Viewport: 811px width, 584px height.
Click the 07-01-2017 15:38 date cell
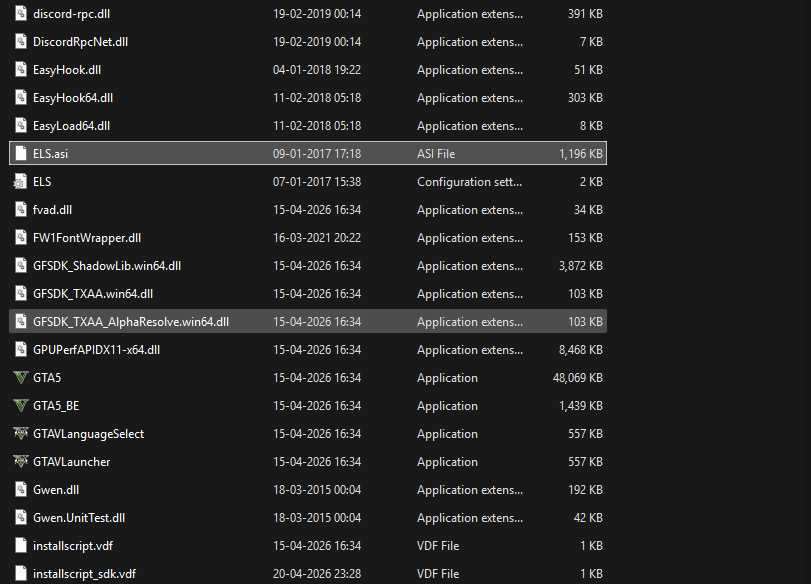[x=317, y=182]
